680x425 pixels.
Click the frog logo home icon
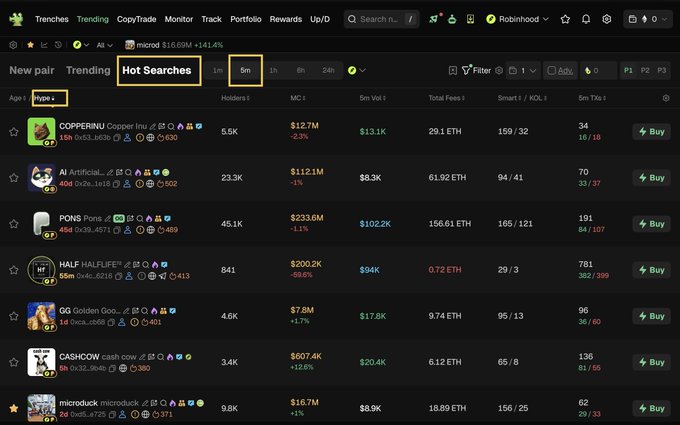(16, 19)
